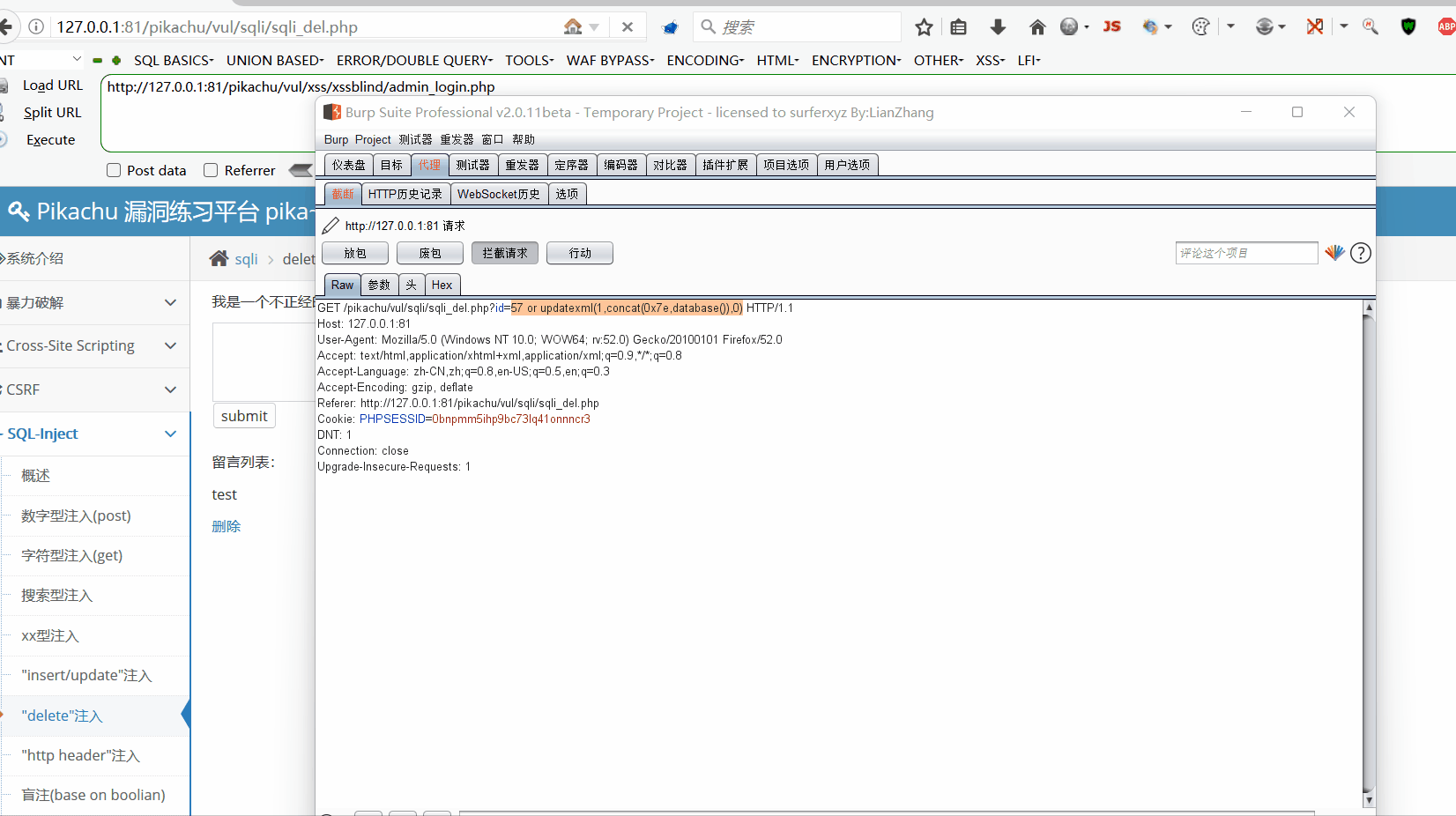Click the magnifier search-key extension icon
The width and height of the screenshot is (1456, 816).
point(1371,26)
